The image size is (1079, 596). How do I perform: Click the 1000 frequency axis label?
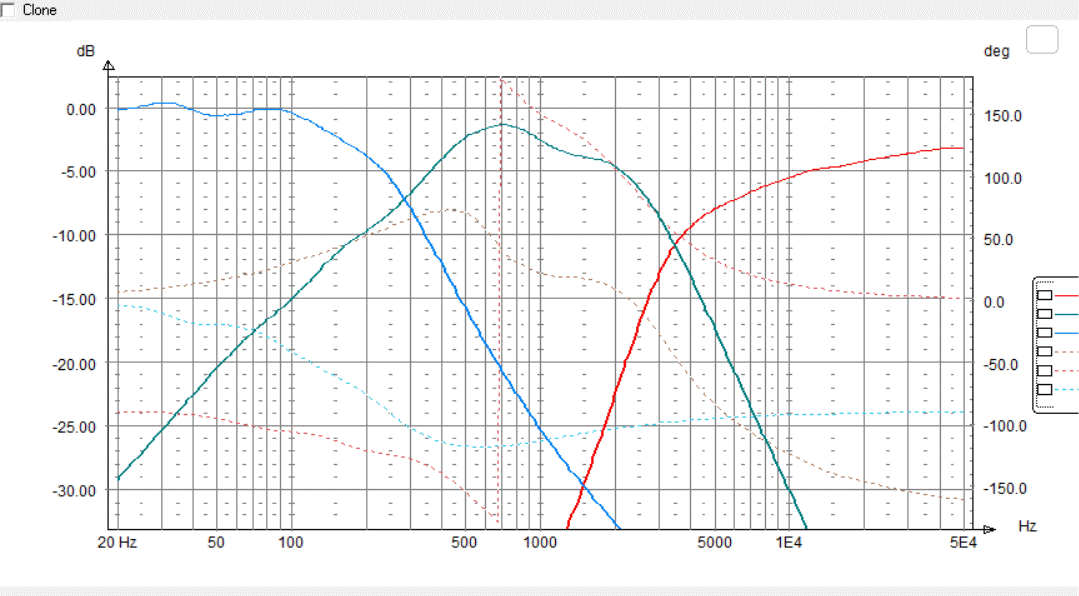[x=540, y=542]
